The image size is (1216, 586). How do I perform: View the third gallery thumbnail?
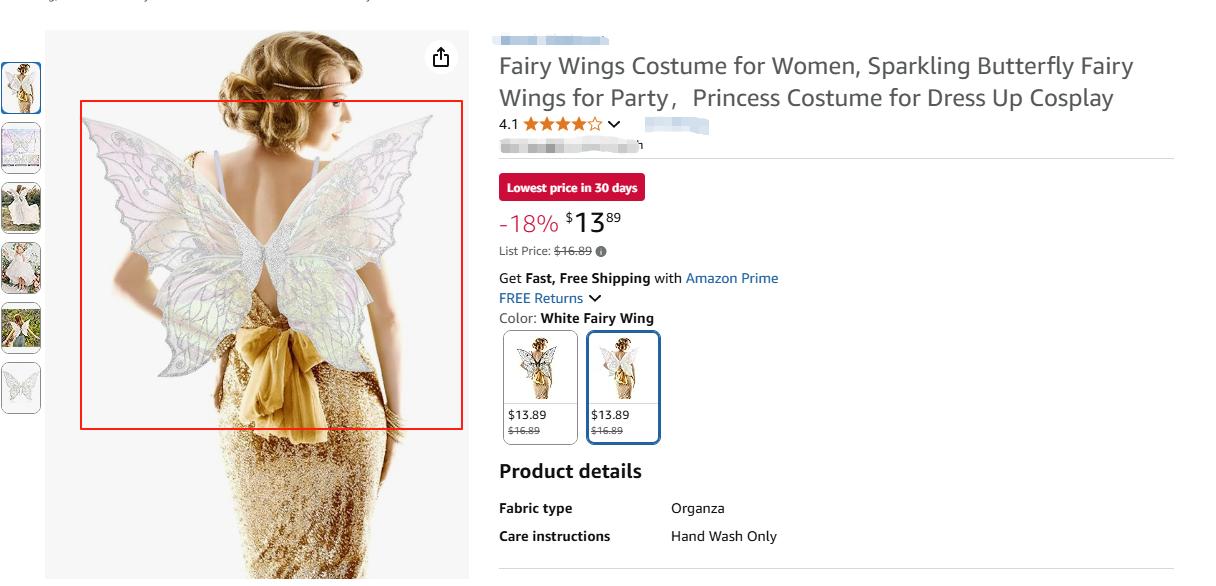tap(21, 208)
